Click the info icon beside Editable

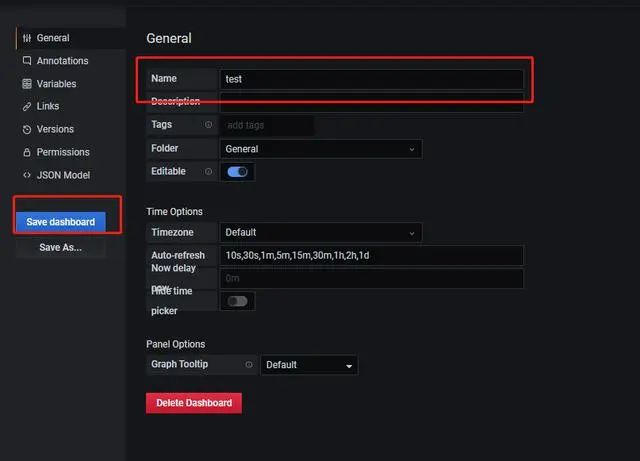(x=209, y=172)
